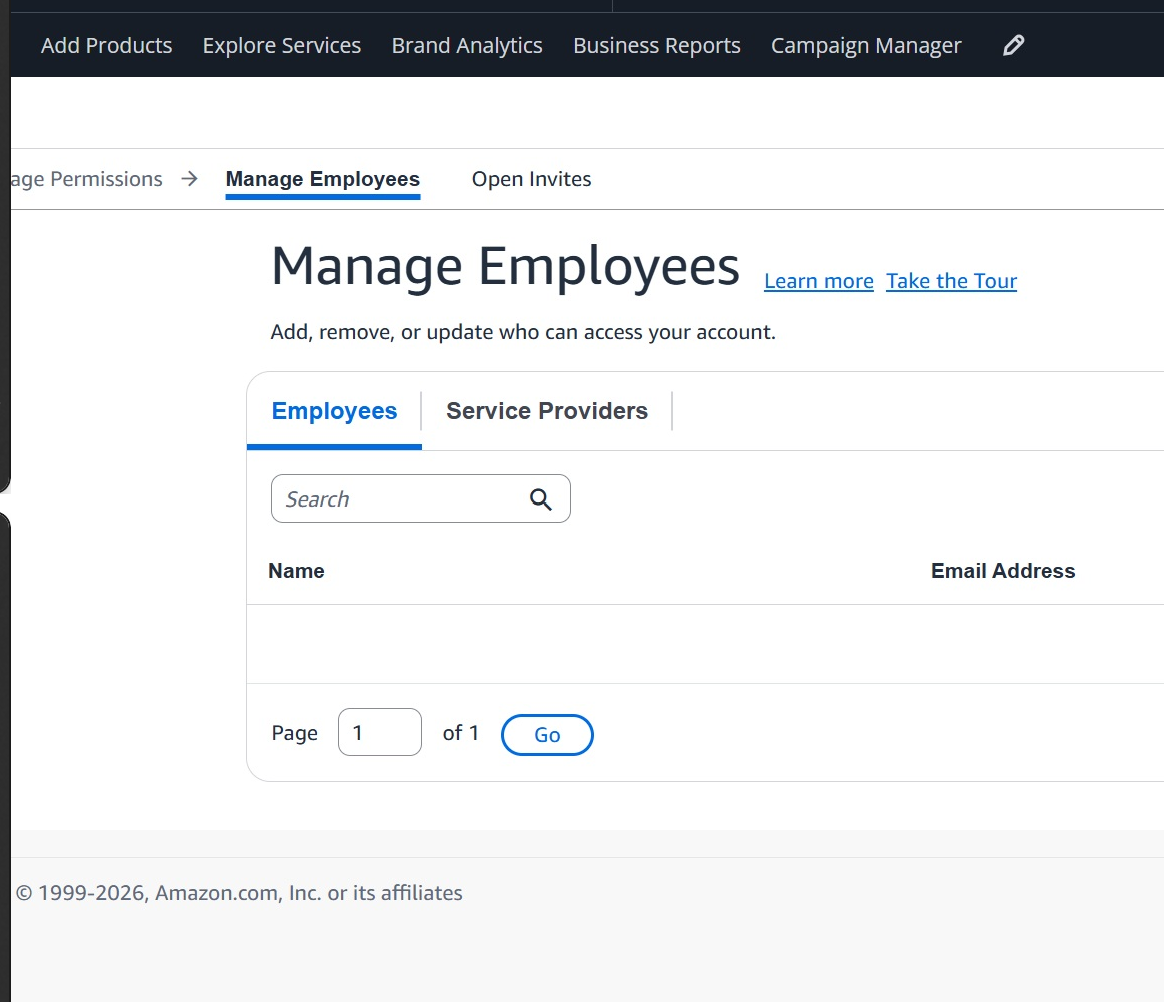Click the Email Address column header
The width and height of the screenshot is (1164, 1002).
pos(1003,571)
